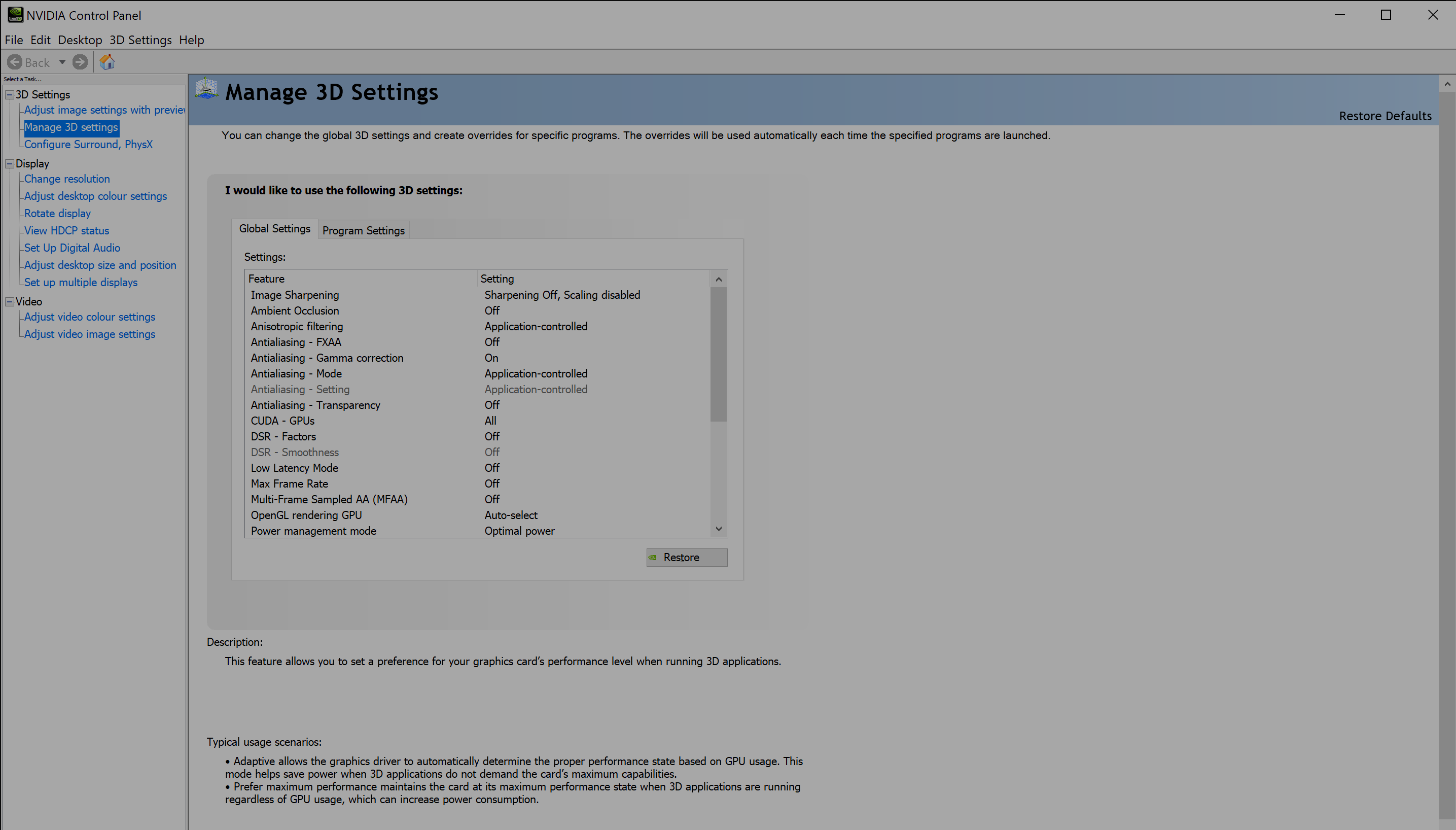Open the Edit menu
This screenshot has height=830, width=1456.
41,40
